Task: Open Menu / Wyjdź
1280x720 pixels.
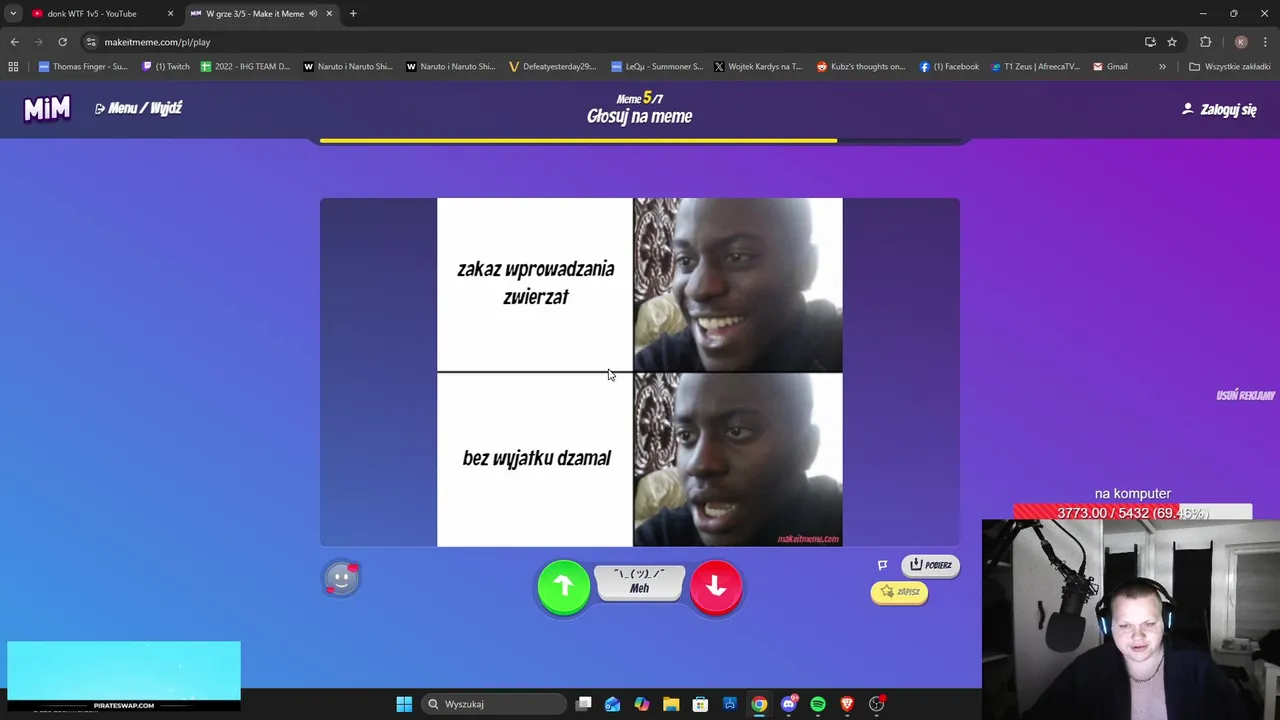Action: coord(138,108)
